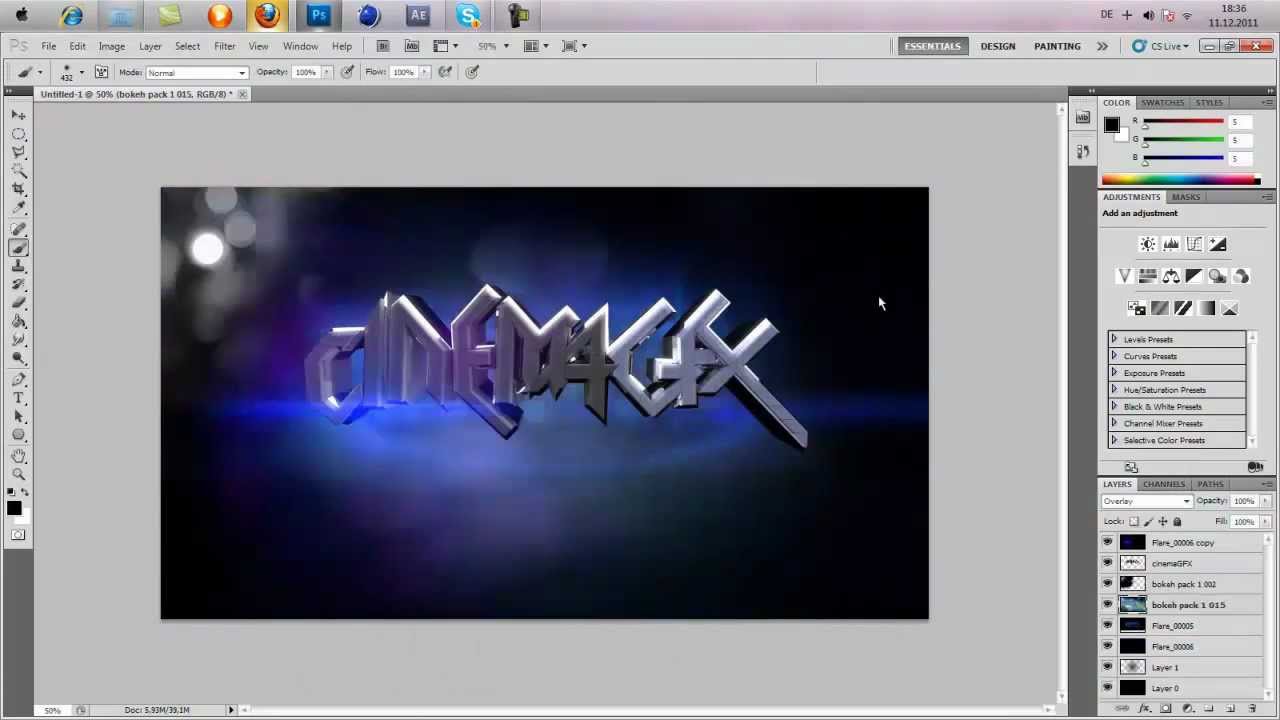Expand Curves Presets

coord(1114,356)
